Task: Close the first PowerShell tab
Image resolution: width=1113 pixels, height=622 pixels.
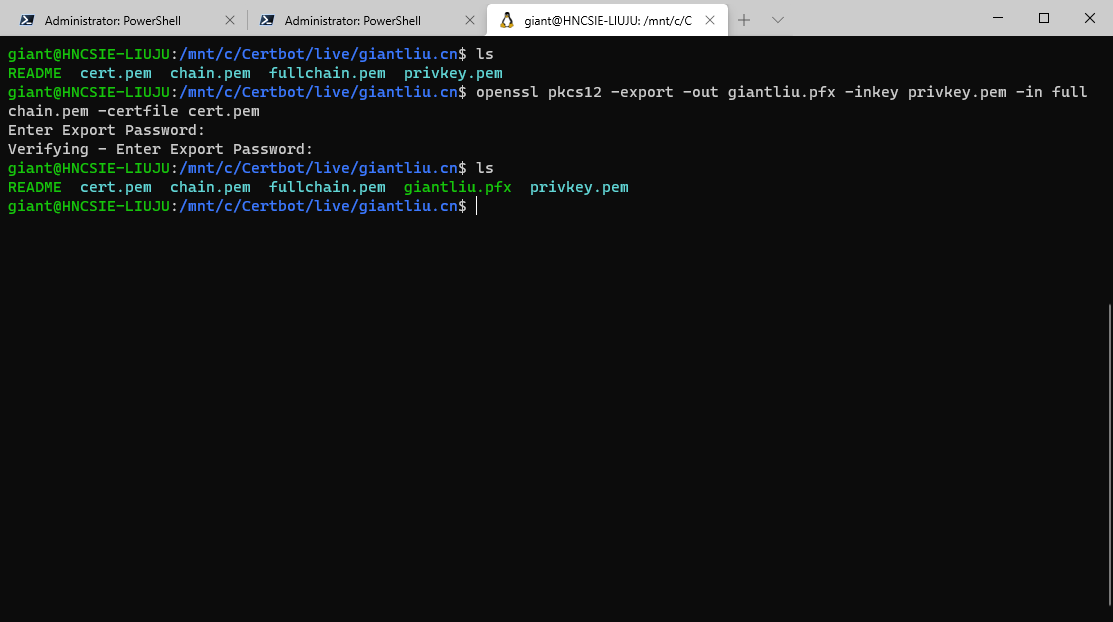Action: [x=230, y=21]
